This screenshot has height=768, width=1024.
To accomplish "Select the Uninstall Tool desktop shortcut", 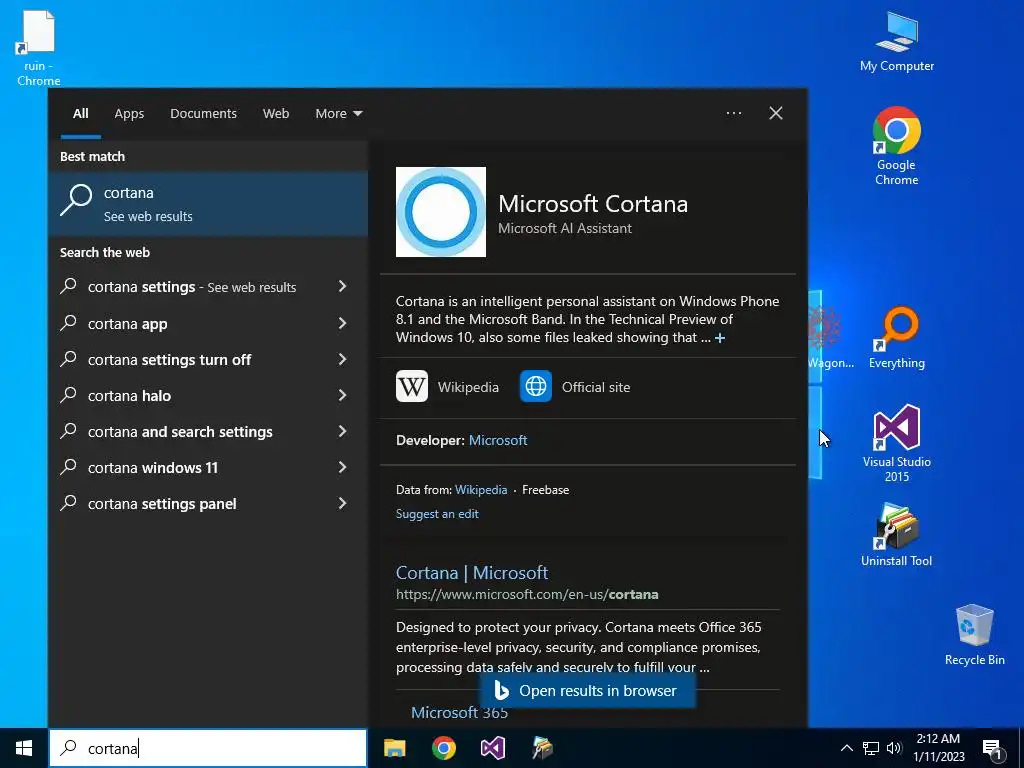I will click(x=897, y=535).
